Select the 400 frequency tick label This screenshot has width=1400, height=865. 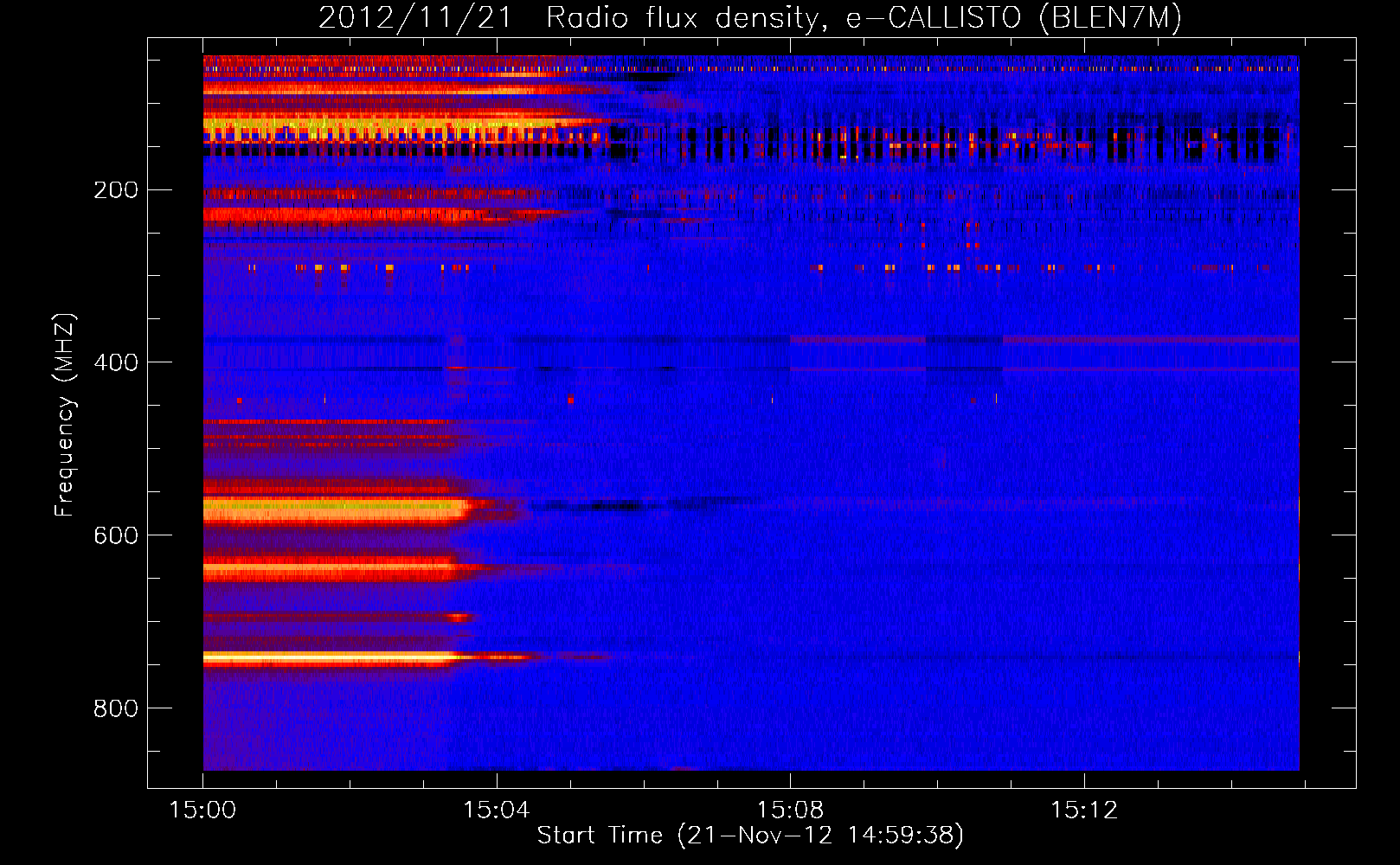pos(116,362)
